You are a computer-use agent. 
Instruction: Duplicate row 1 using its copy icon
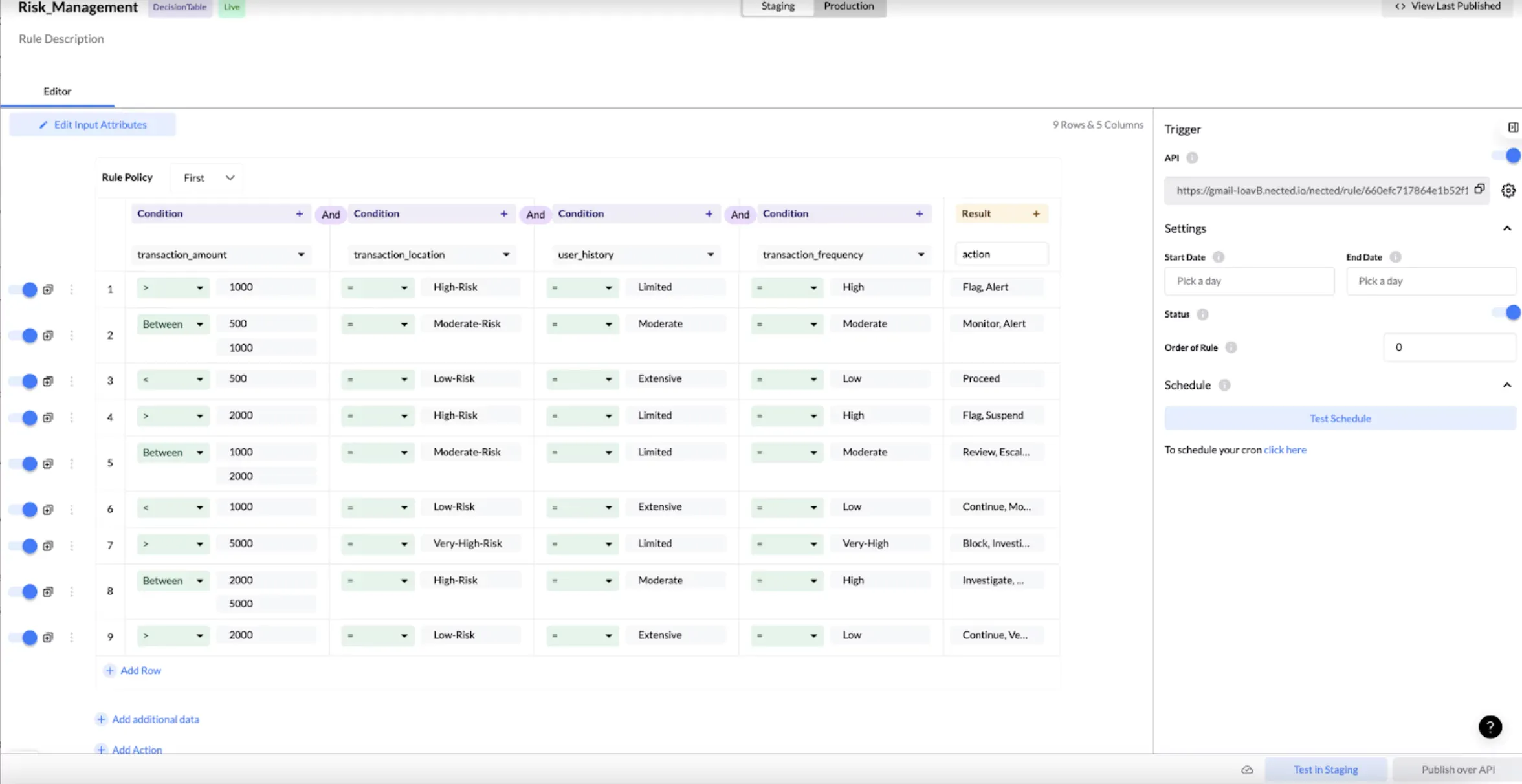tap(48, 290)
